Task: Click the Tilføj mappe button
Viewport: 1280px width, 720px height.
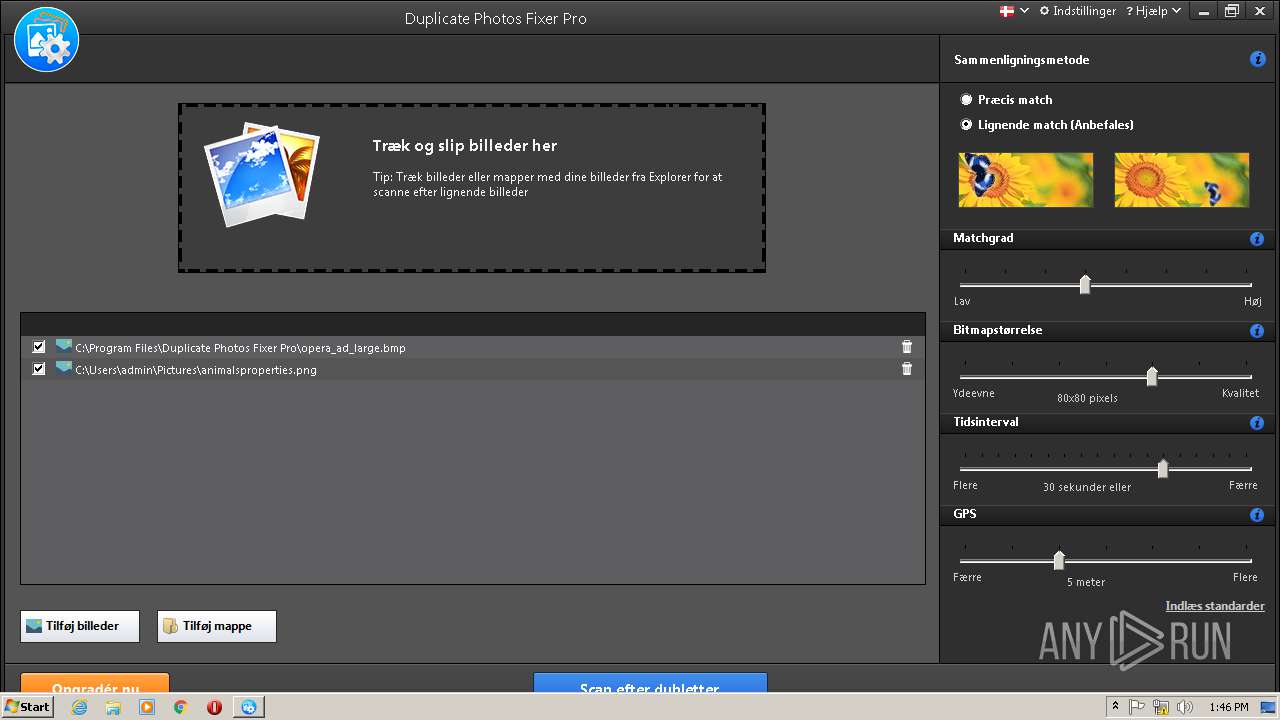Action: click(x=217, y=626)
